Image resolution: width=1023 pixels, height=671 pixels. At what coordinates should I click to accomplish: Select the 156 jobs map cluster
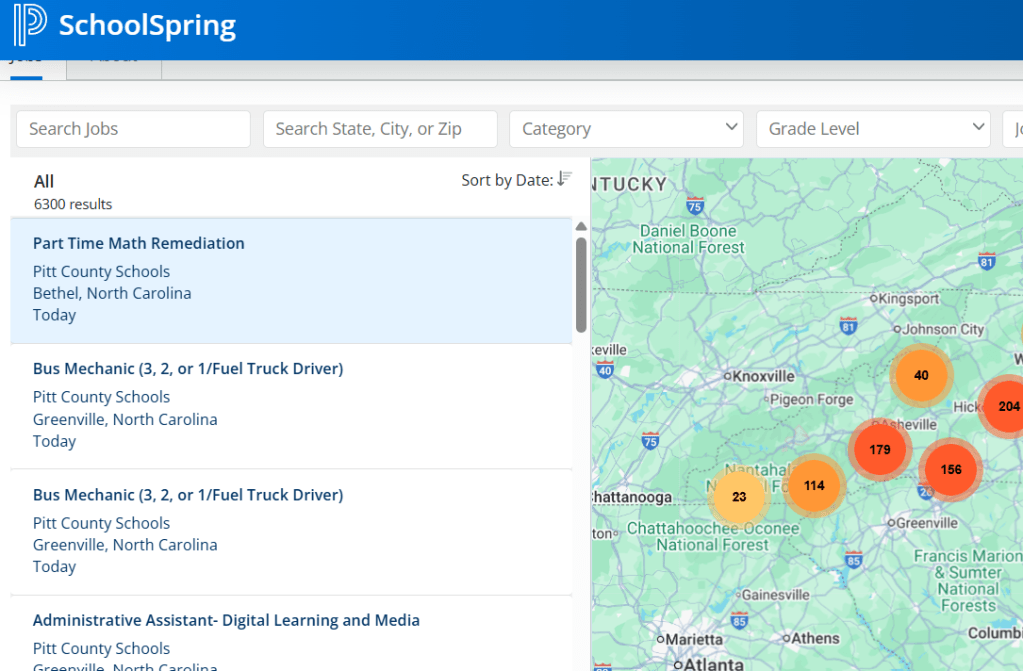(x=950, y=469)
